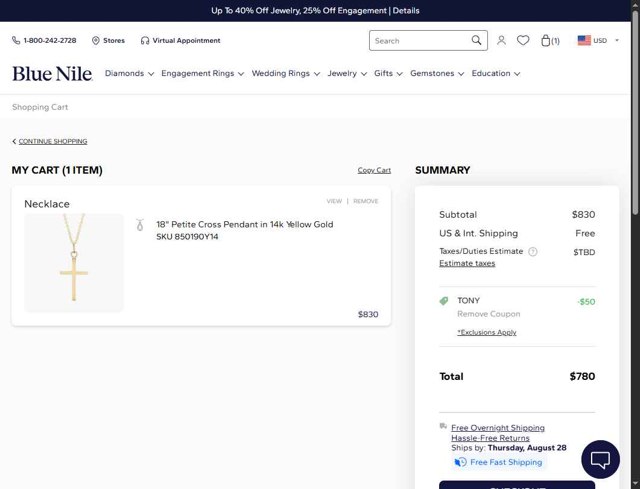Expand the Education menu

496,73
